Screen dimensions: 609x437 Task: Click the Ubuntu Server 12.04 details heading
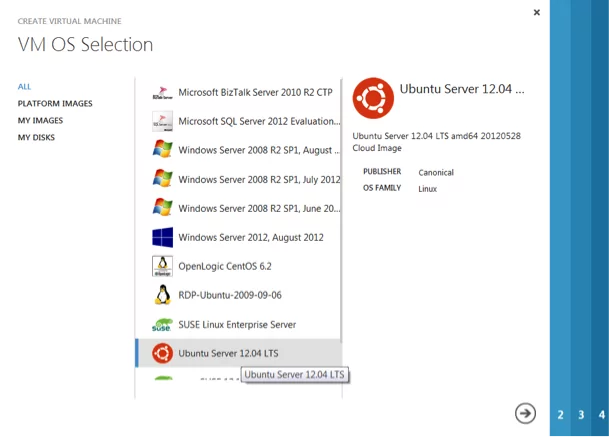[x=462, y=89]
